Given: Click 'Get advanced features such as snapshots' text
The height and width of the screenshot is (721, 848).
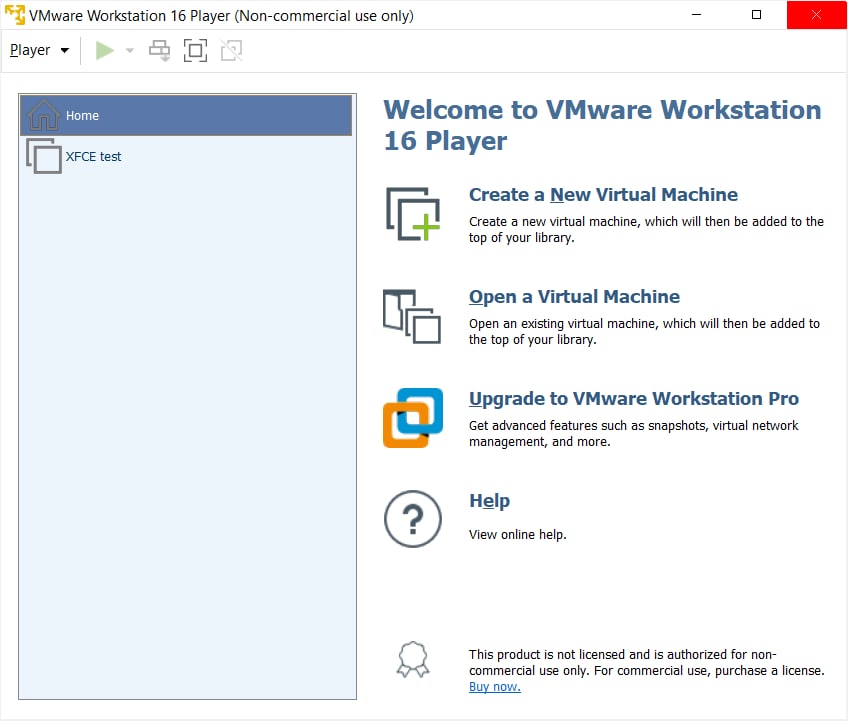Looking at the screenshot, I should point(633,433).
